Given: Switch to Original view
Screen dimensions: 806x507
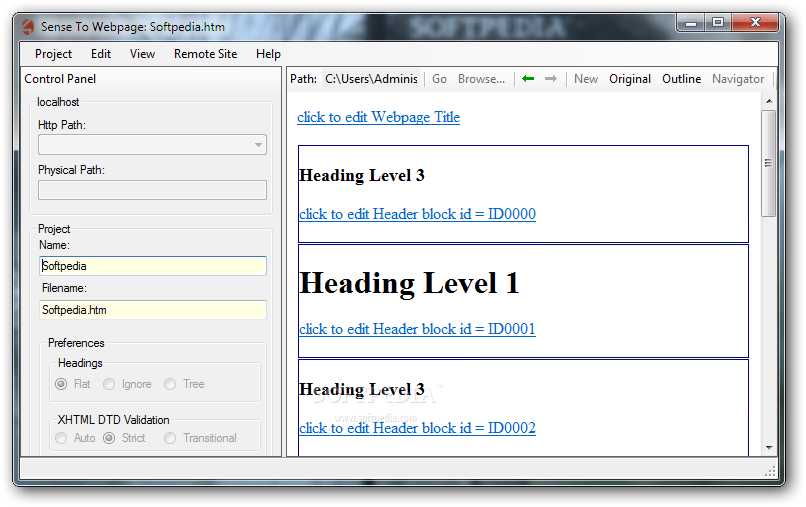Looking at the screenshot, I should (x=630, y=79).
